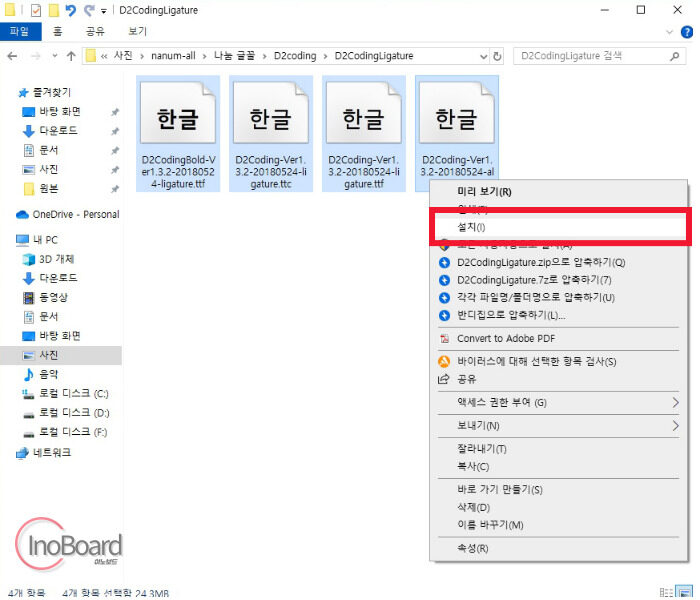Open 로컬 디스크 (F:)
This screenshot has width=700, height=600.
click(x=73, y=432)
